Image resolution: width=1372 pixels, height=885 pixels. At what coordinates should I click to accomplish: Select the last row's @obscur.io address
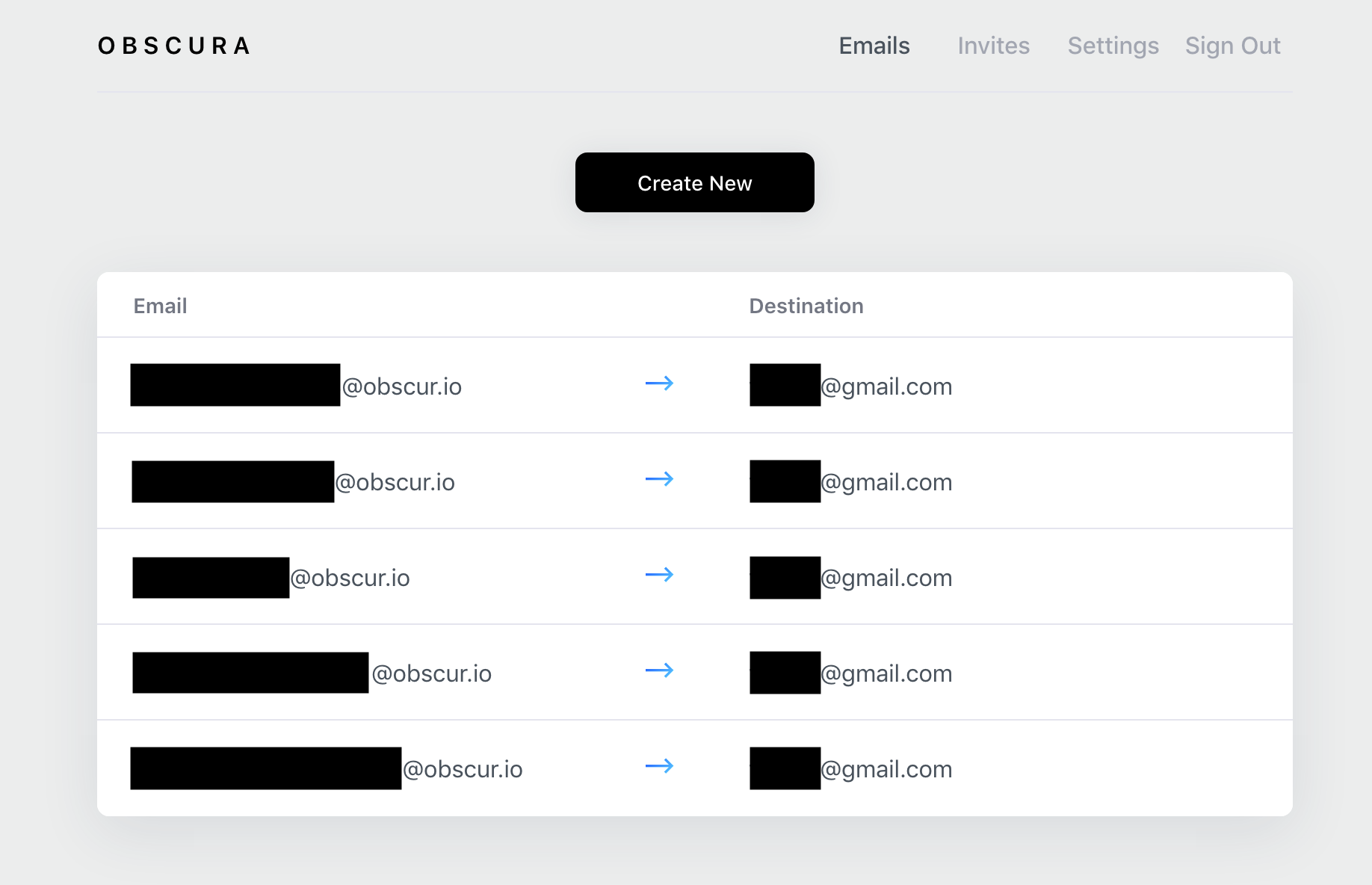point(327,768)
